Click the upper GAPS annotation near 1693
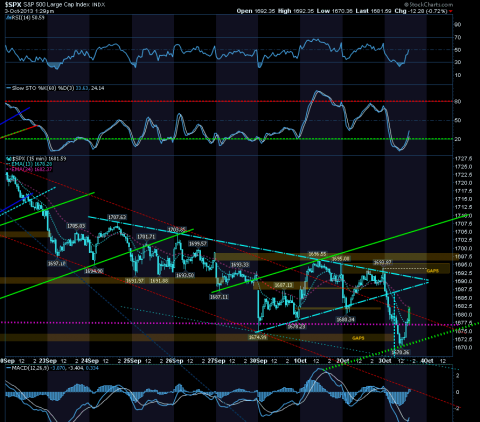 [432, 271]
